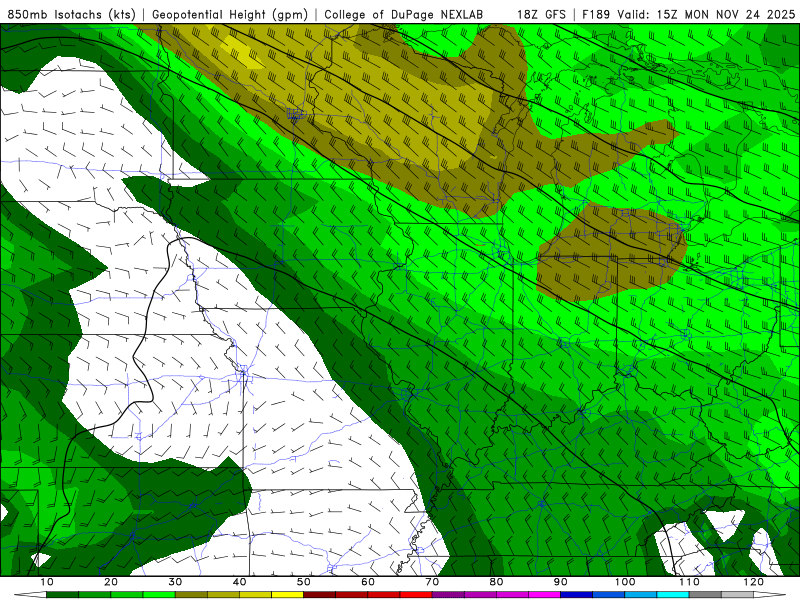The width and height of the screenshot is (800, 600).
Task: Click the '100' label on the color scale
Action: (624, 582)
